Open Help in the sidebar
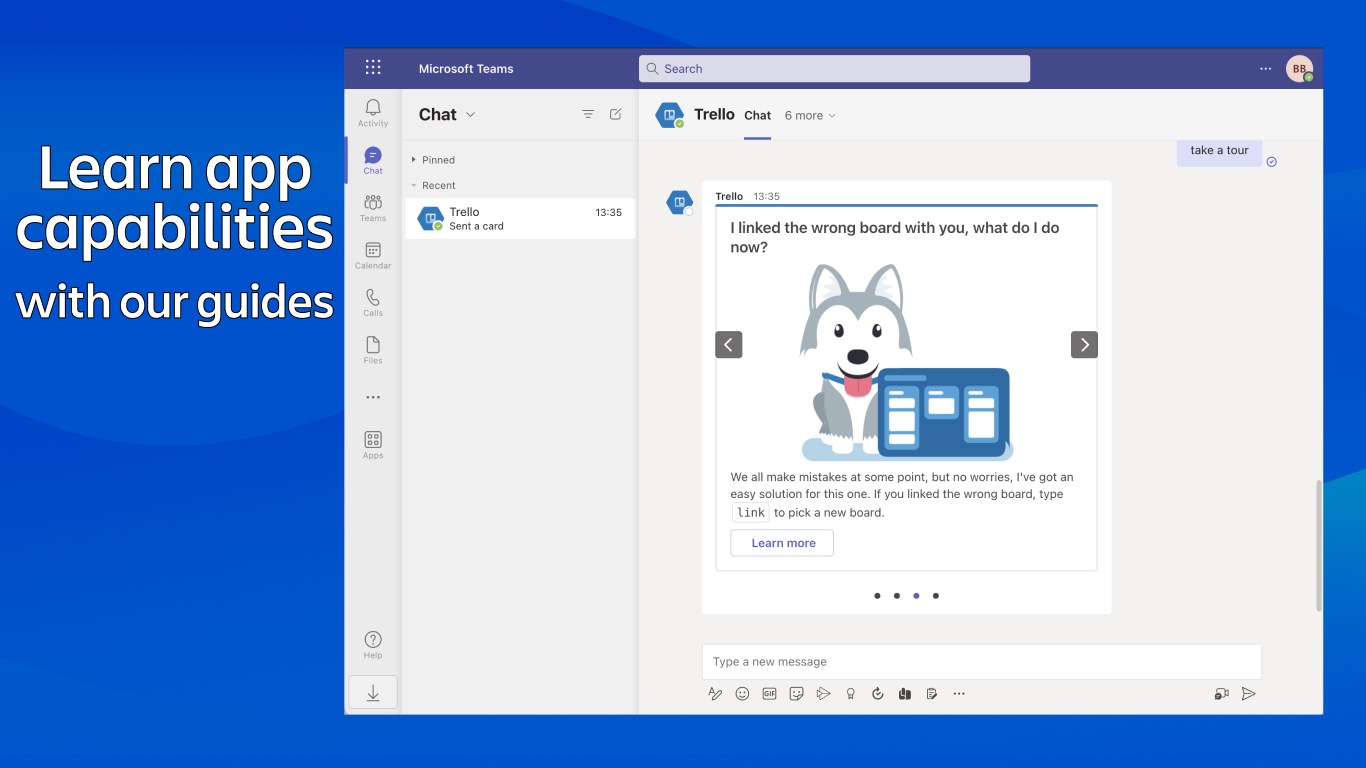 pyautogui.click(x=373, y=645)
